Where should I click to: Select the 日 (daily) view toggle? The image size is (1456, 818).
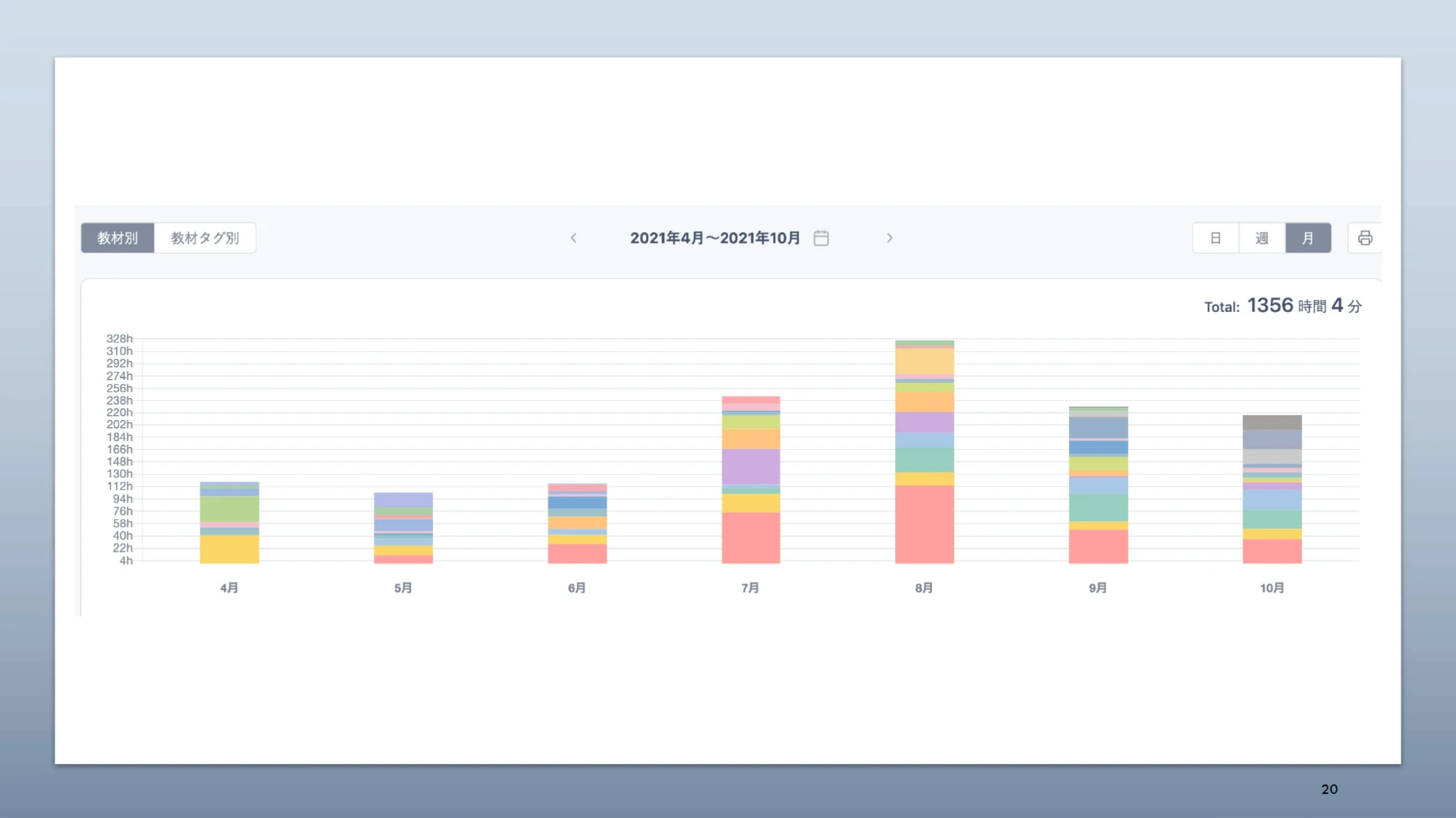[x=1215, y=238]
